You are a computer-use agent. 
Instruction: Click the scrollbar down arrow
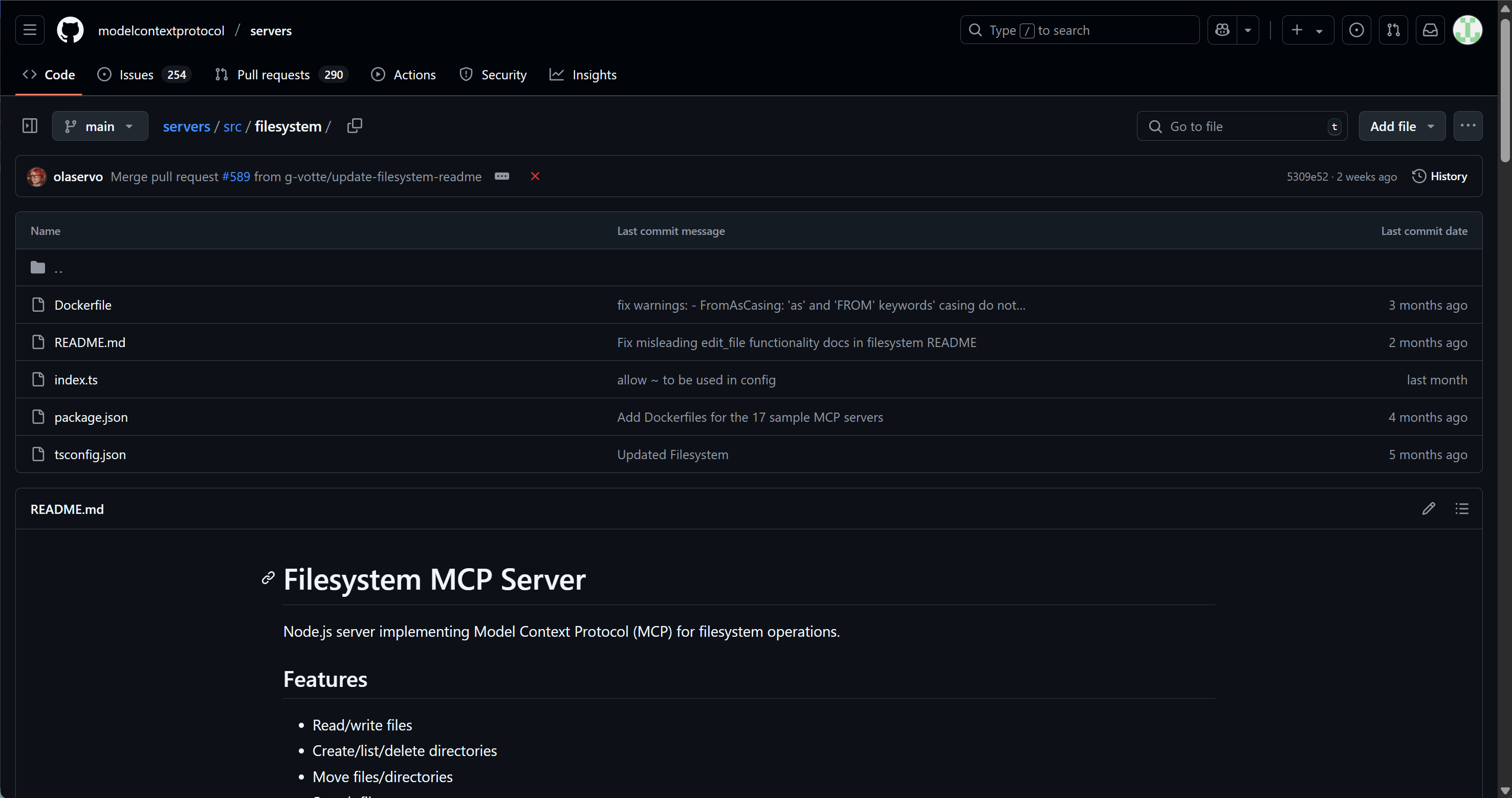[1505, 791]
